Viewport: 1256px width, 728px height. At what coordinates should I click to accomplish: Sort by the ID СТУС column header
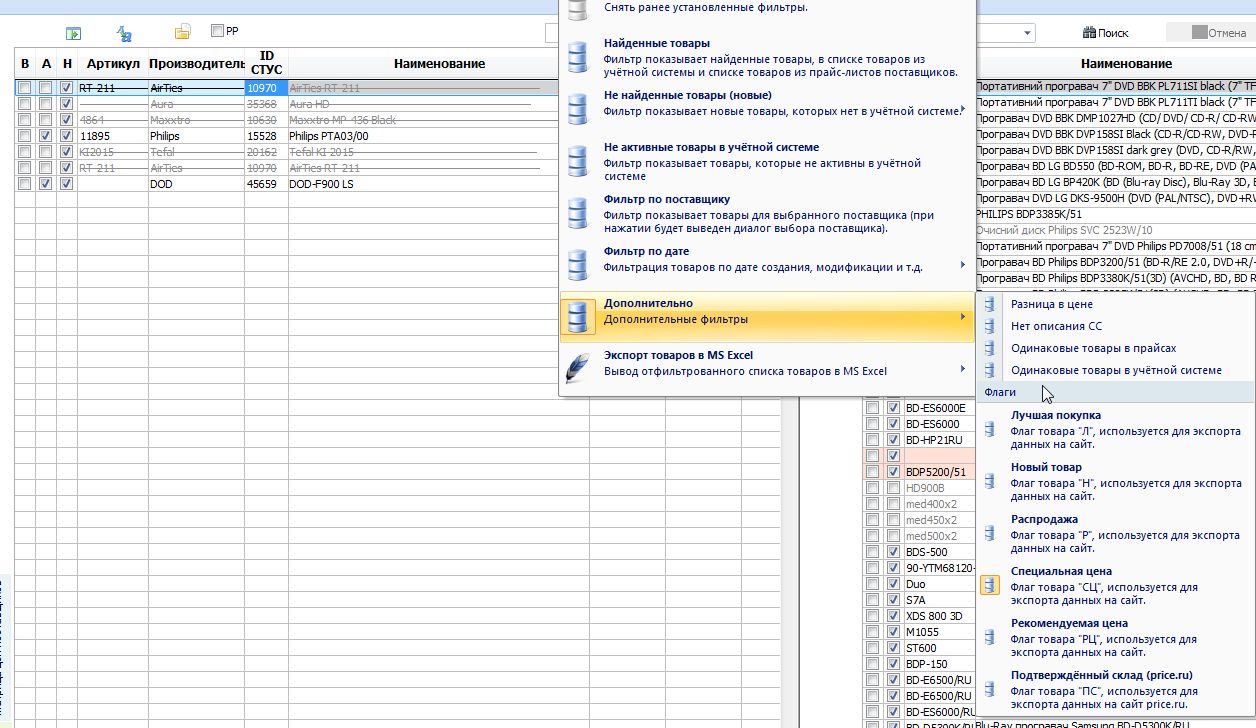pos(265,63)
